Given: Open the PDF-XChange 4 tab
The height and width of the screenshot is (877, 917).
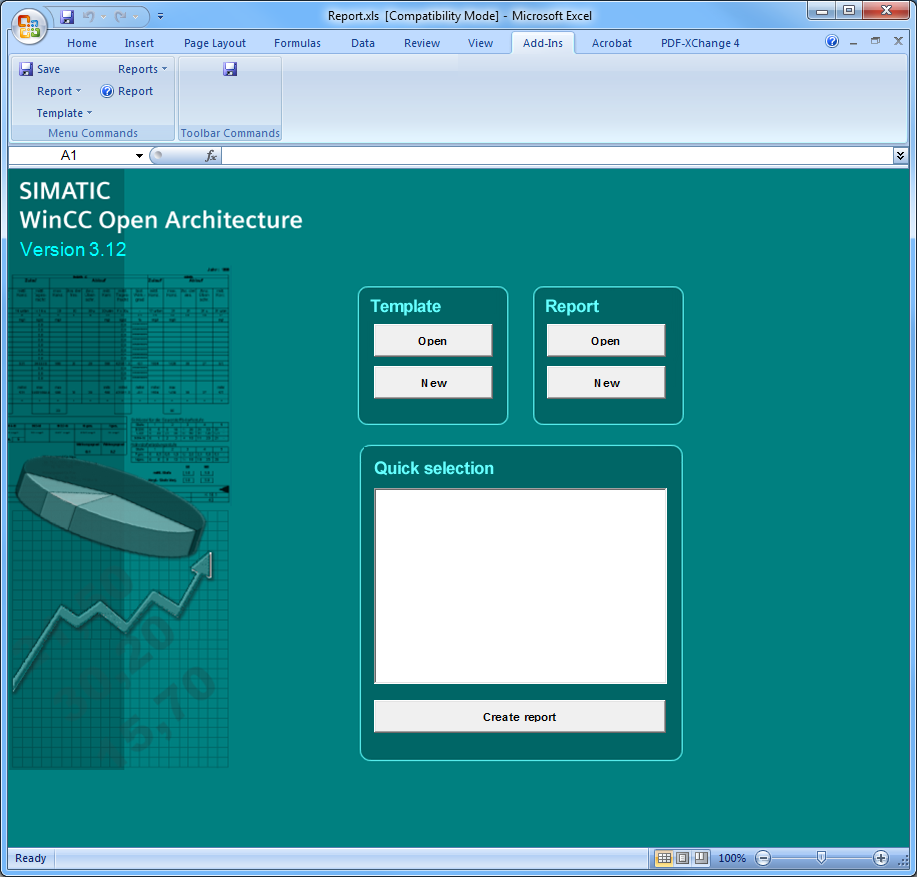Looking at the screenshot, I should pyautogui.click(x=700, y=43).
